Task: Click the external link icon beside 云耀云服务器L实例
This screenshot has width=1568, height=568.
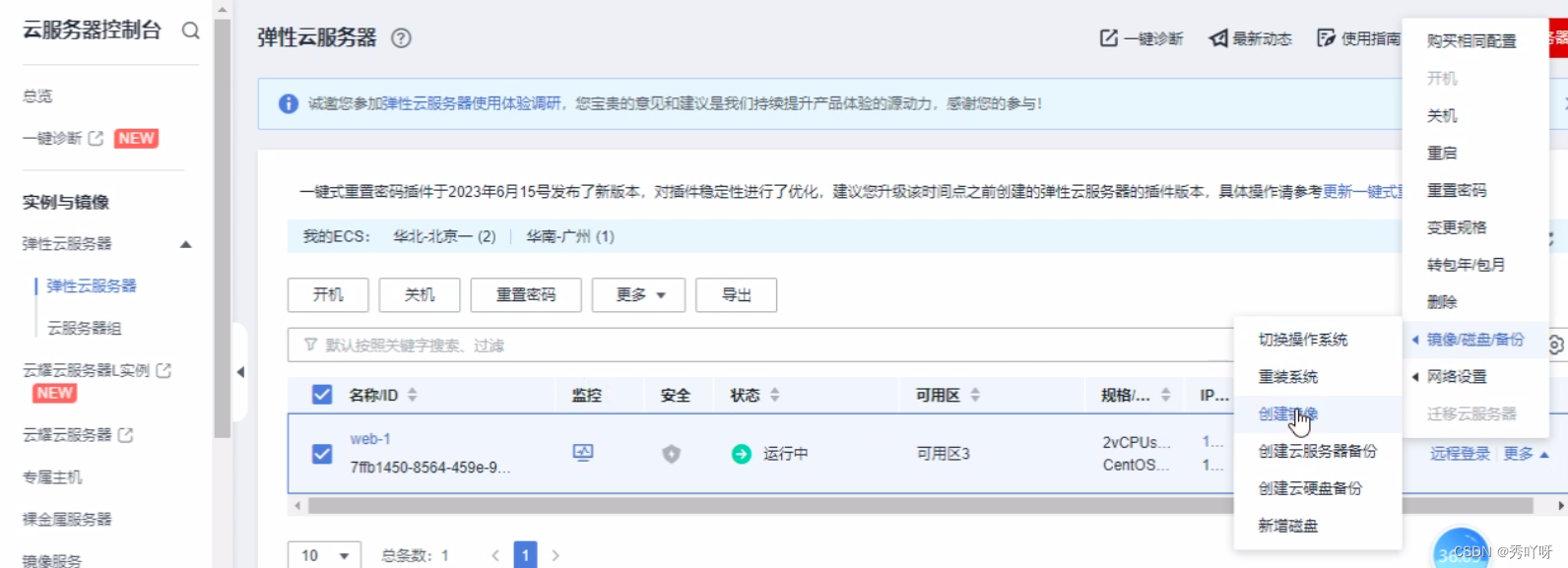Action: click(x=163, y=370)
